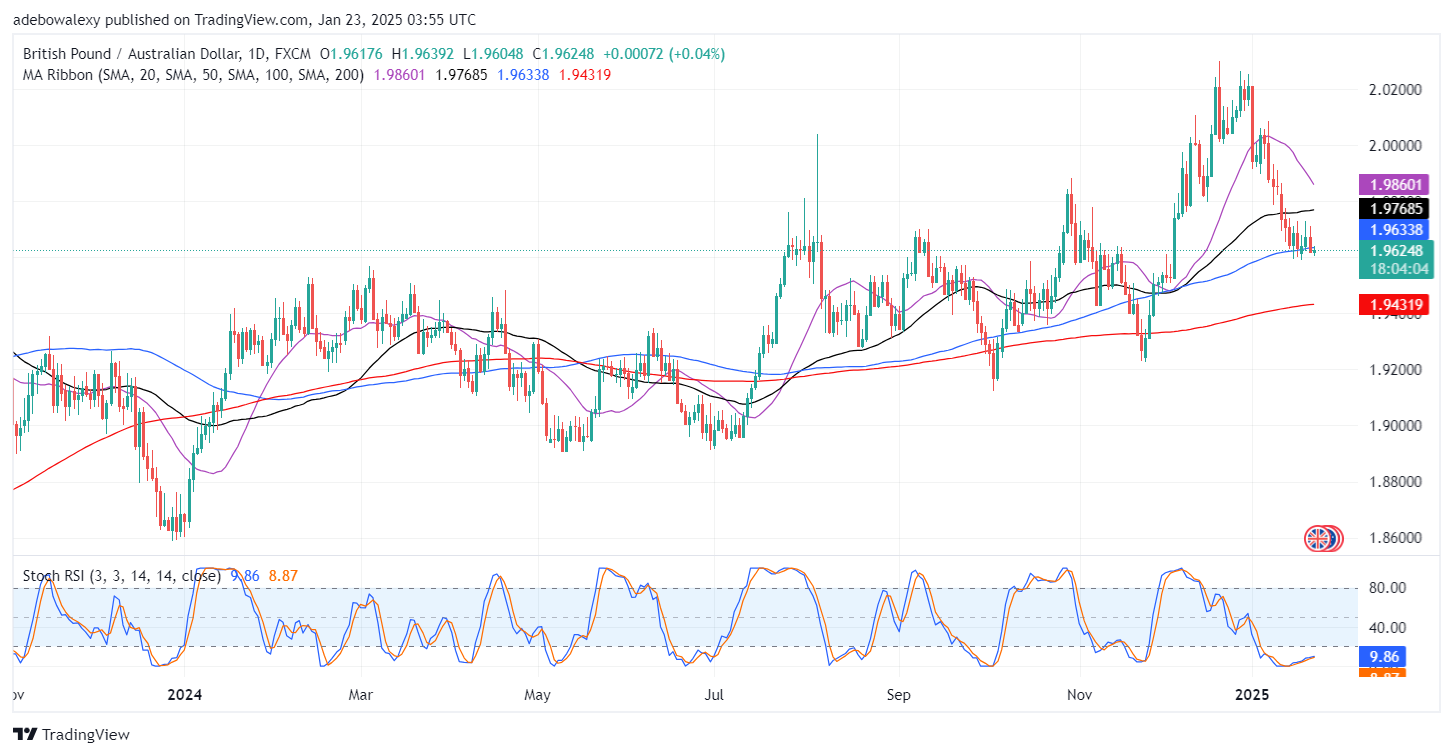1453x756 pixels.
Task: Click the SMA 100 value 1.96338 in legend
Action: (x=522, y=74)
